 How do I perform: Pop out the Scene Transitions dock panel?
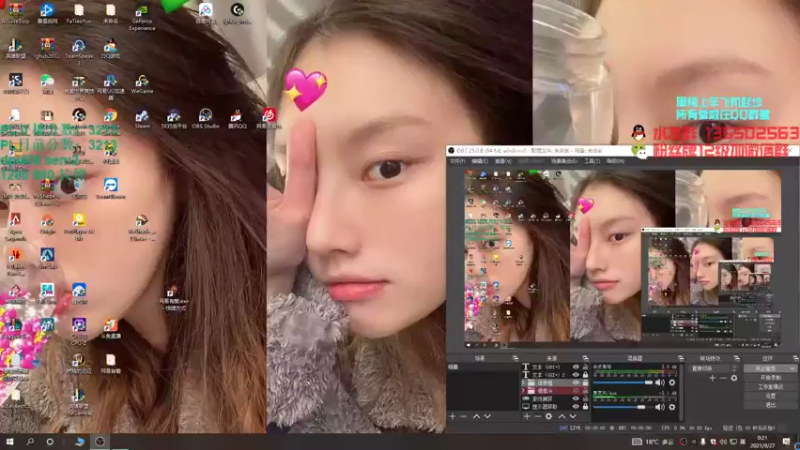click(x=736, y=358)
